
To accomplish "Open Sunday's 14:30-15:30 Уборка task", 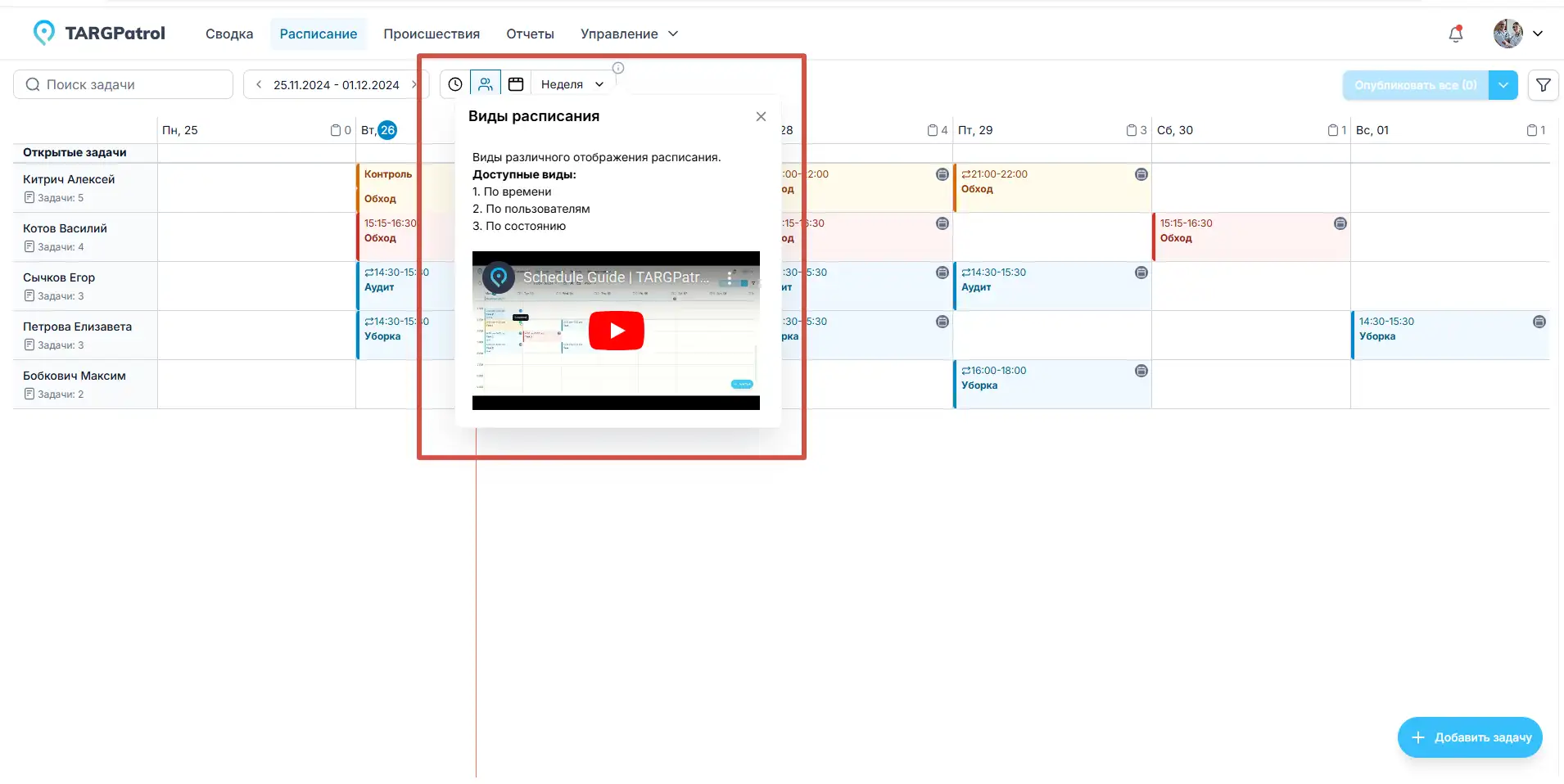I will coord(1450,335).
